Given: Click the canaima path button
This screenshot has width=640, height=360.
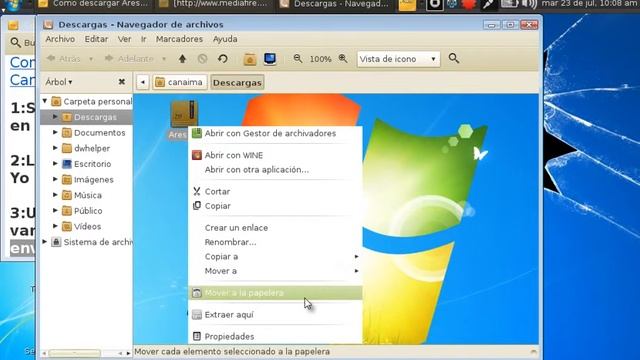Looking at the screenshot, I should click(180, 82).
